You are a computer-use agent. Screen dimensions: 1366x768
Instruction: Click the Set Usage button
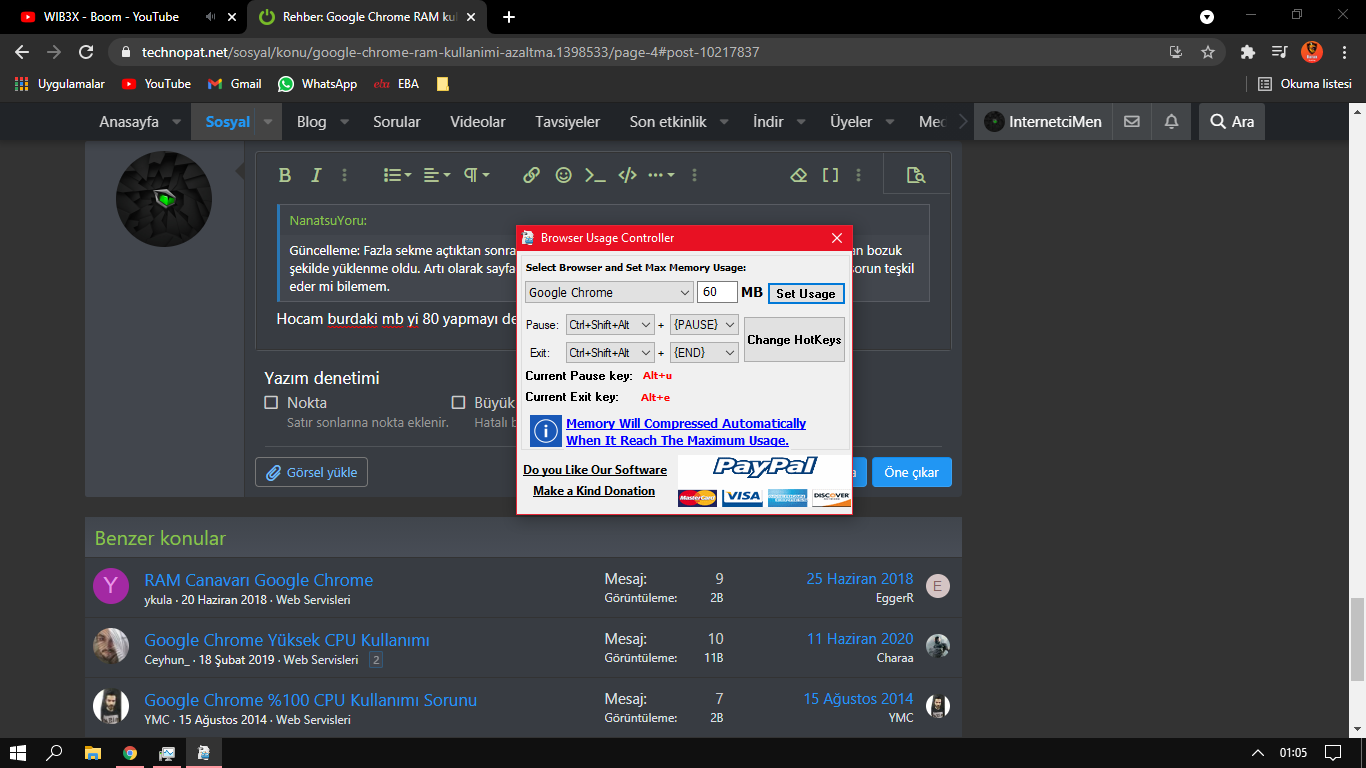pos(806,293)
